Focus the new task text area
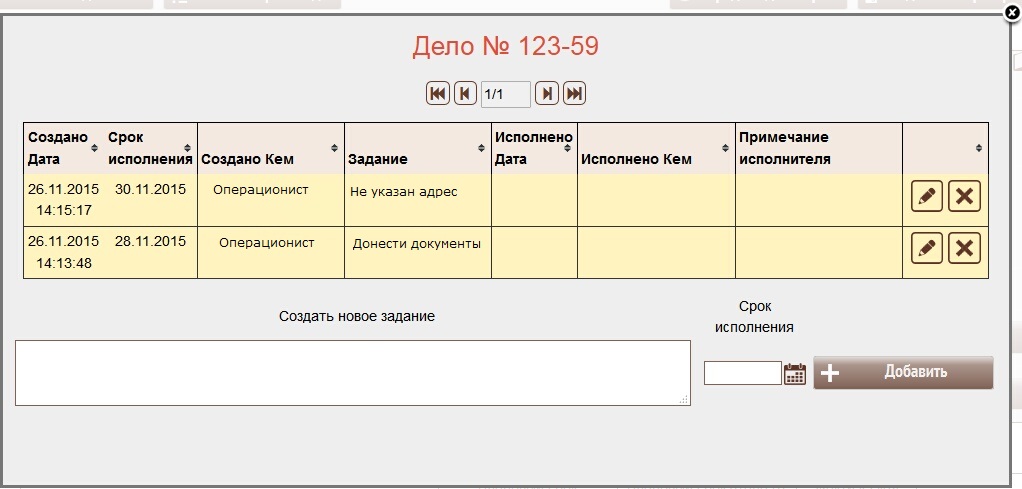The height and width of the screenshot is (489, 1022). click(x=352, y=373)
